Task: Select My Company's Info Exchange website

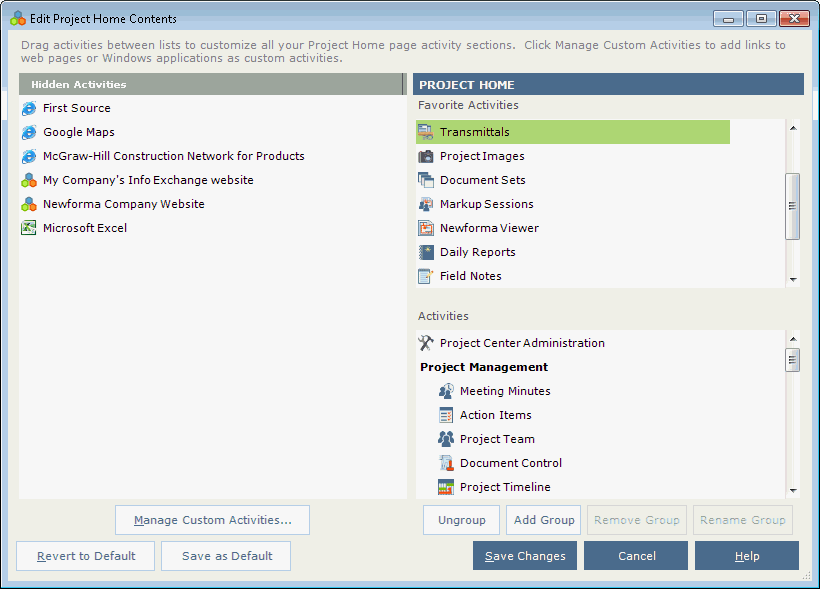Action: tap(148, 180)
